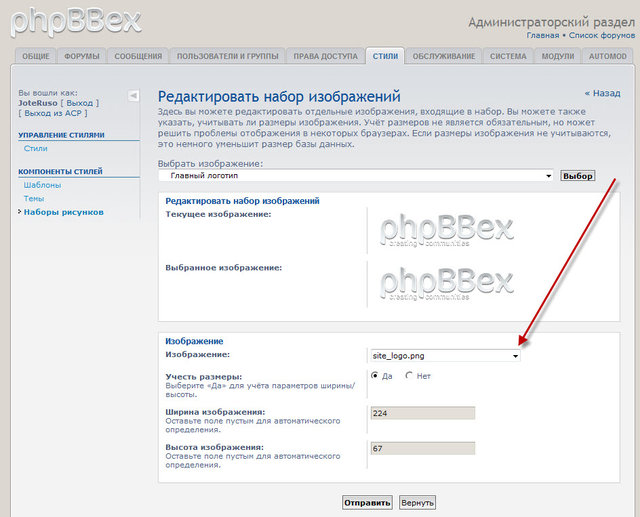Switch to the «Система» tab
This screenshot has width=640, height=517.
508,56
